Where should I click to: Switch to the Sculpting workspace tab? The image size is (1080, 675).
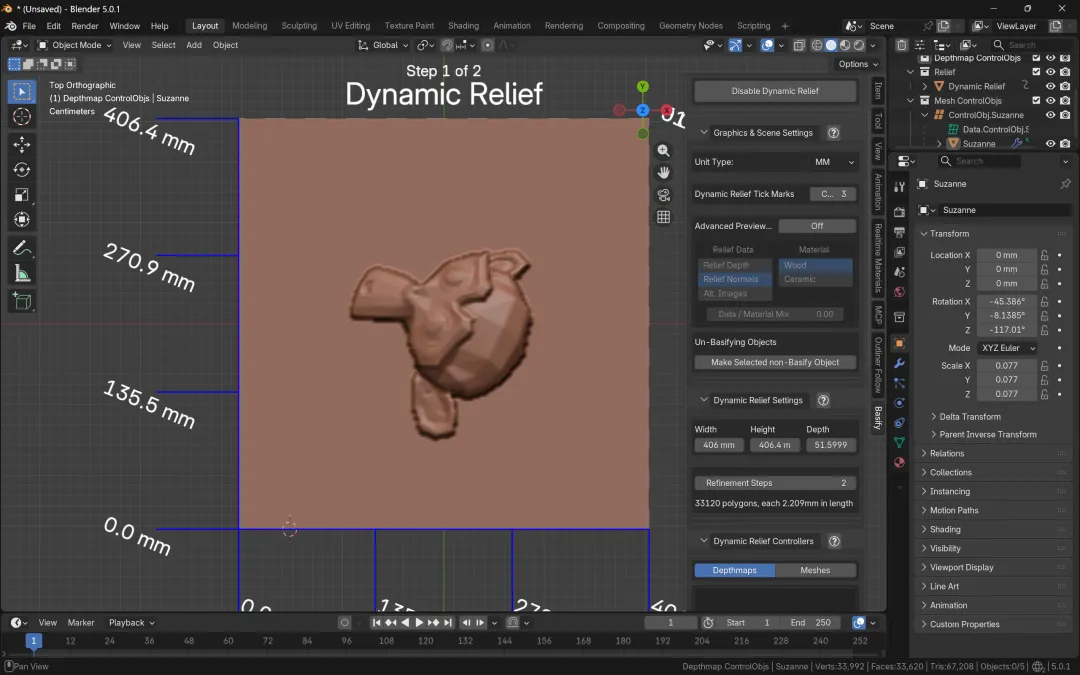point(299,26)
